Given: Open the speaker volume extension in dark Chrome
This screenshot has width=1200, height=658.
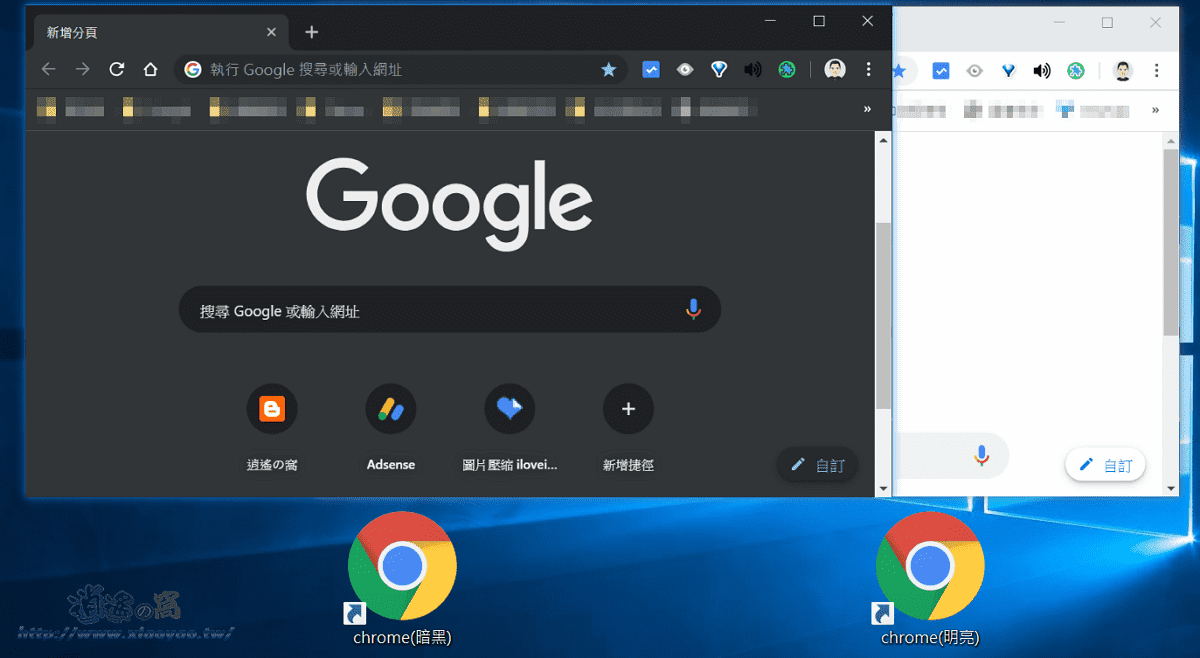Looking at the screenshot, I should pos(753,69).
